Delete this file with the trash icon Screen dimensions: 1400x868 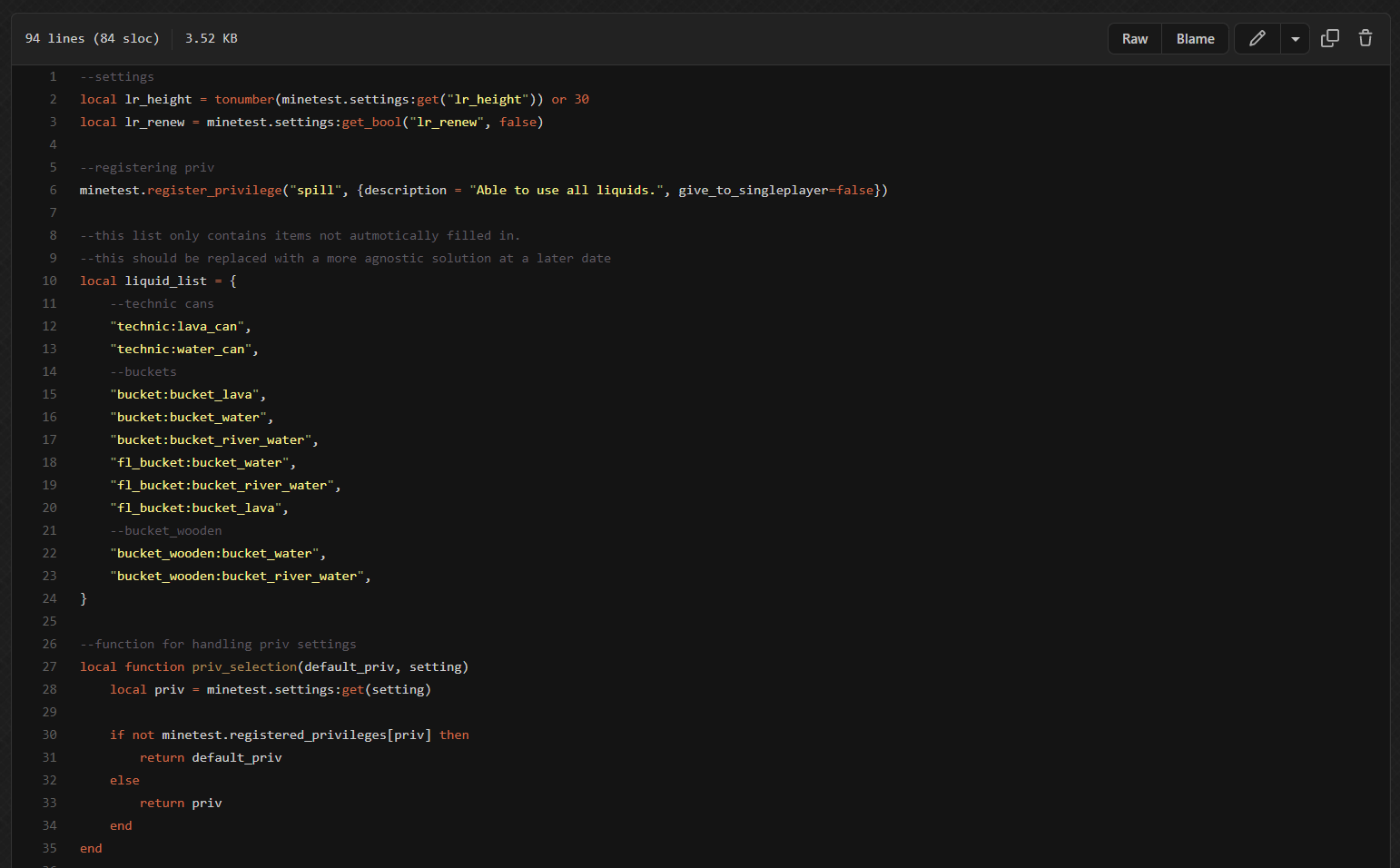[x=1365, y=38]
